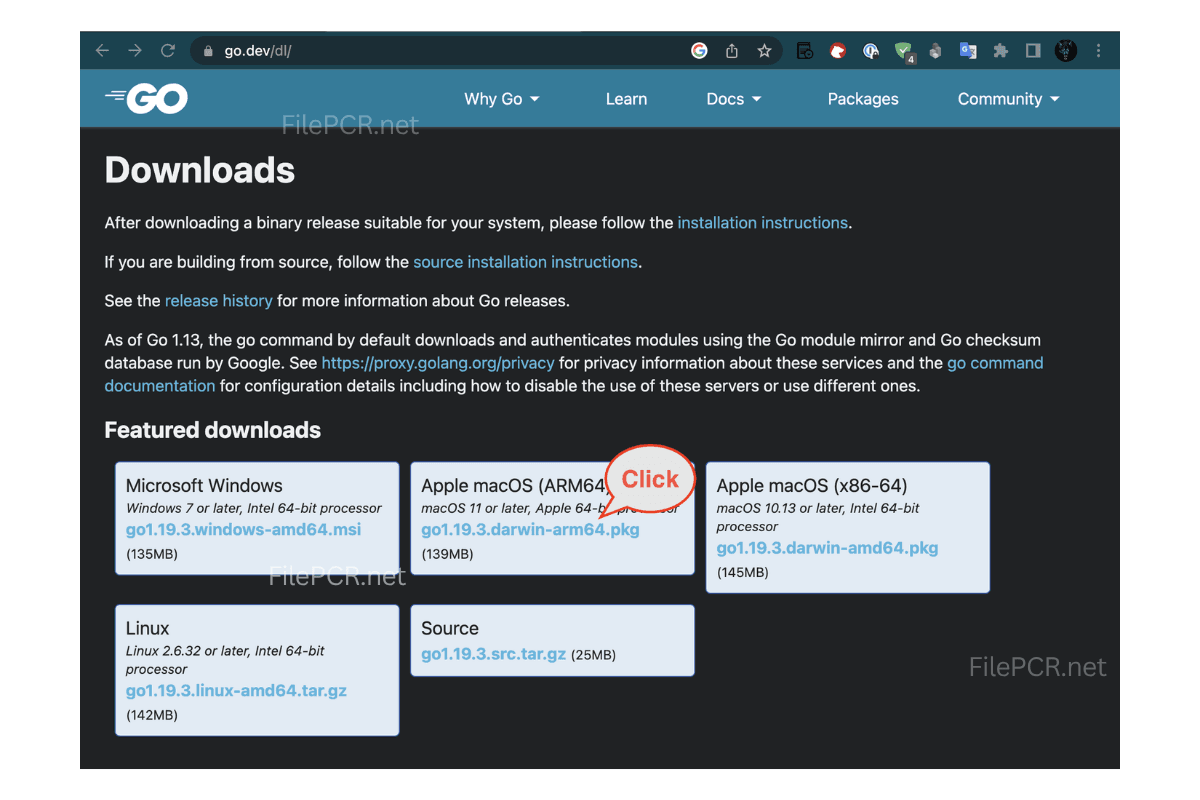Click the gray blocks extension icon
This screenshot has width=1200, height=800.
pos(935,51)
